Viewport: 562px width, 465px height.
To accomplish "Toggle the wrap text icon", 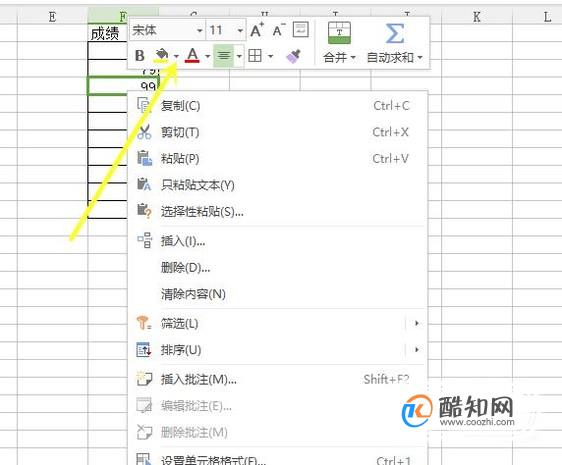I will point(300,30).
